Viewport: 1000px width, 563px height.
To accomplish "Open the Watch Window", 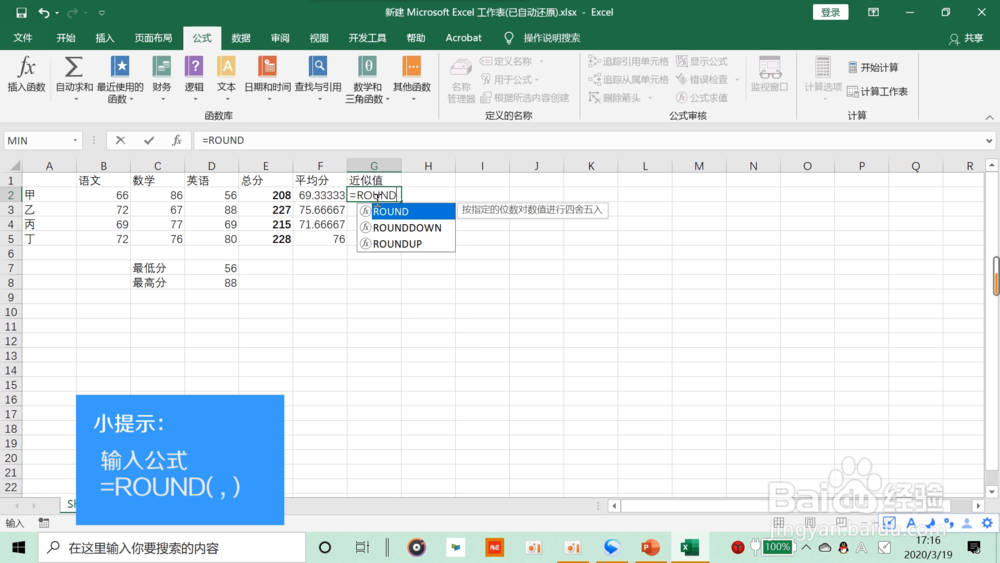I will click(x=769, y=74).
